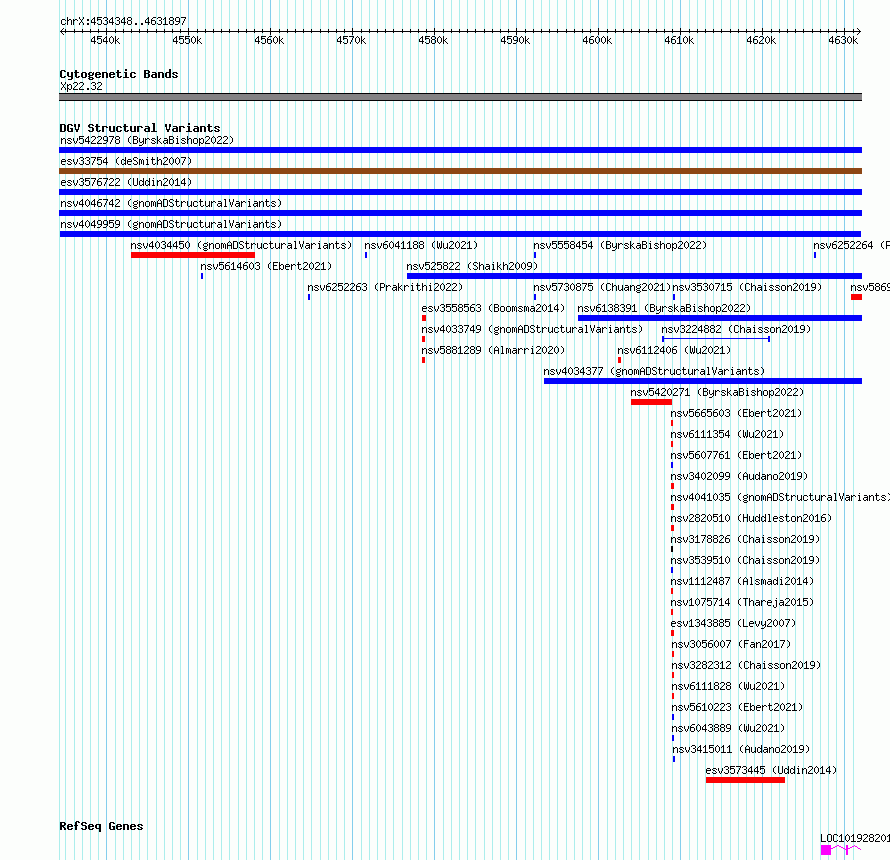The height and width of the screenshot is (860, 890).
Task: Select the nsv3178826 (Chaisson2019) label
Action: [745, 539]
